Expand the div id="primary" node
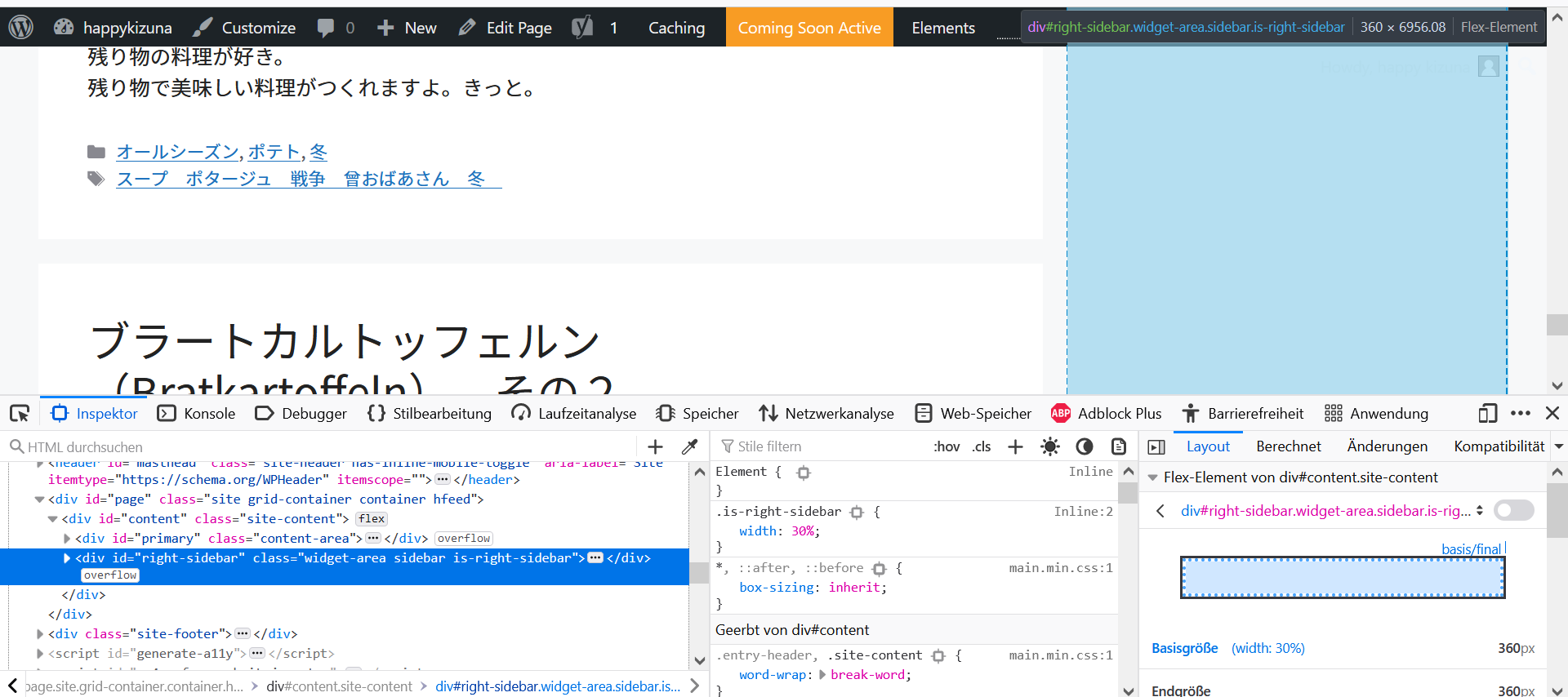1568x697 pixels. coord(67,539)
